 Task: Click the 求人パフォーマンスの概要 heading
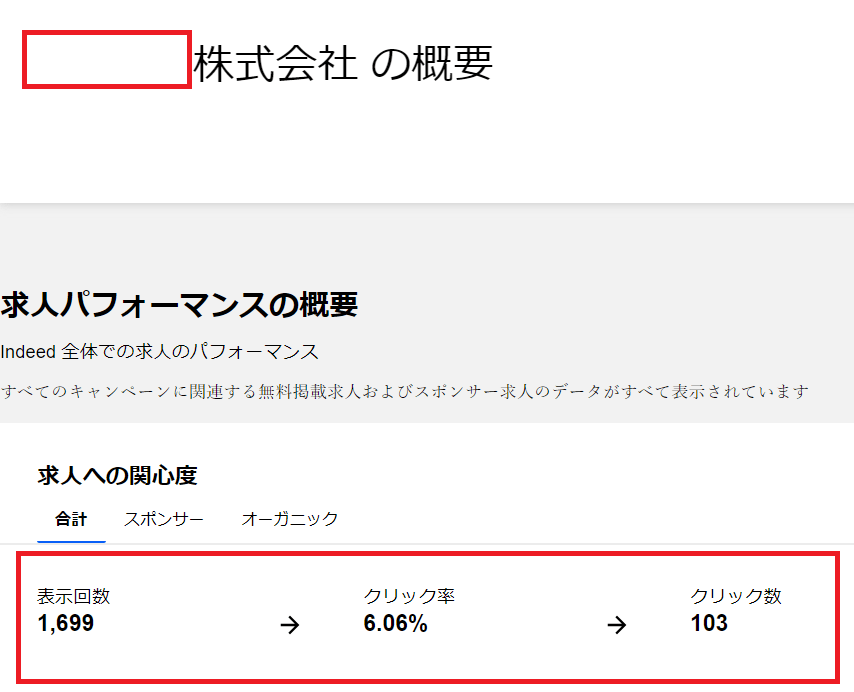point(179,305)
